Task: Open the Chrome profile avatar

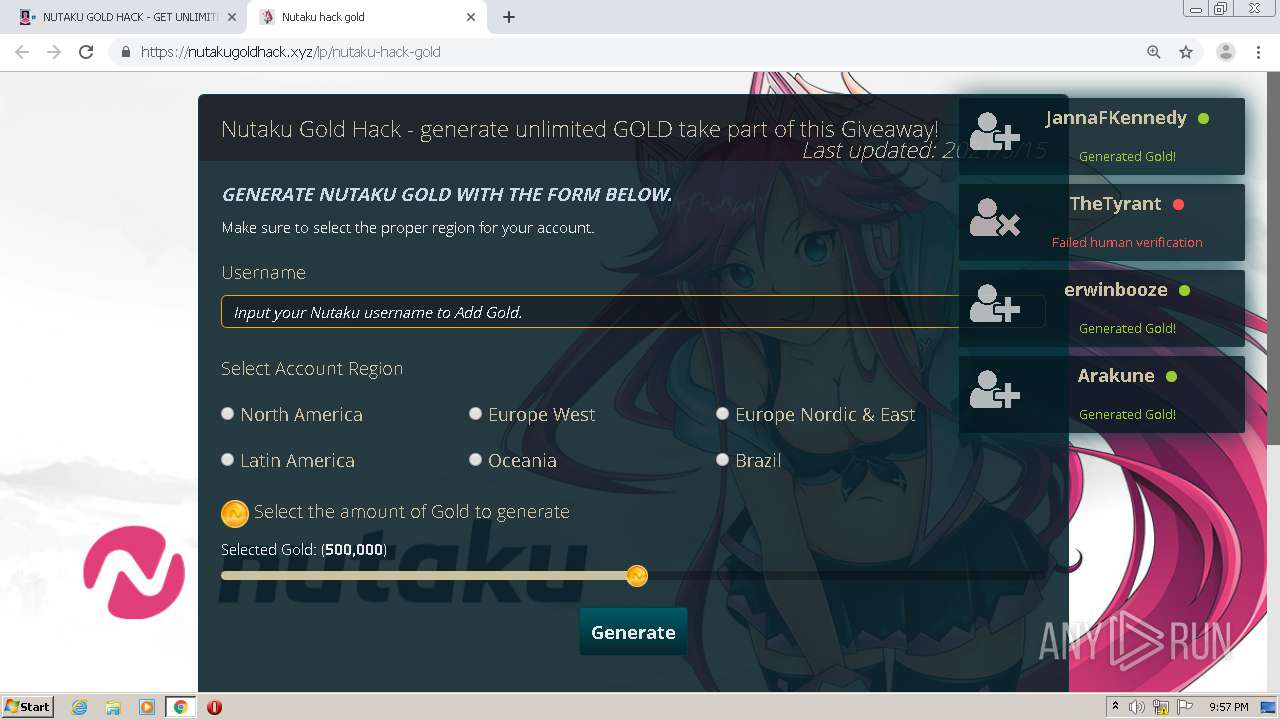Action: [1226, 52]
